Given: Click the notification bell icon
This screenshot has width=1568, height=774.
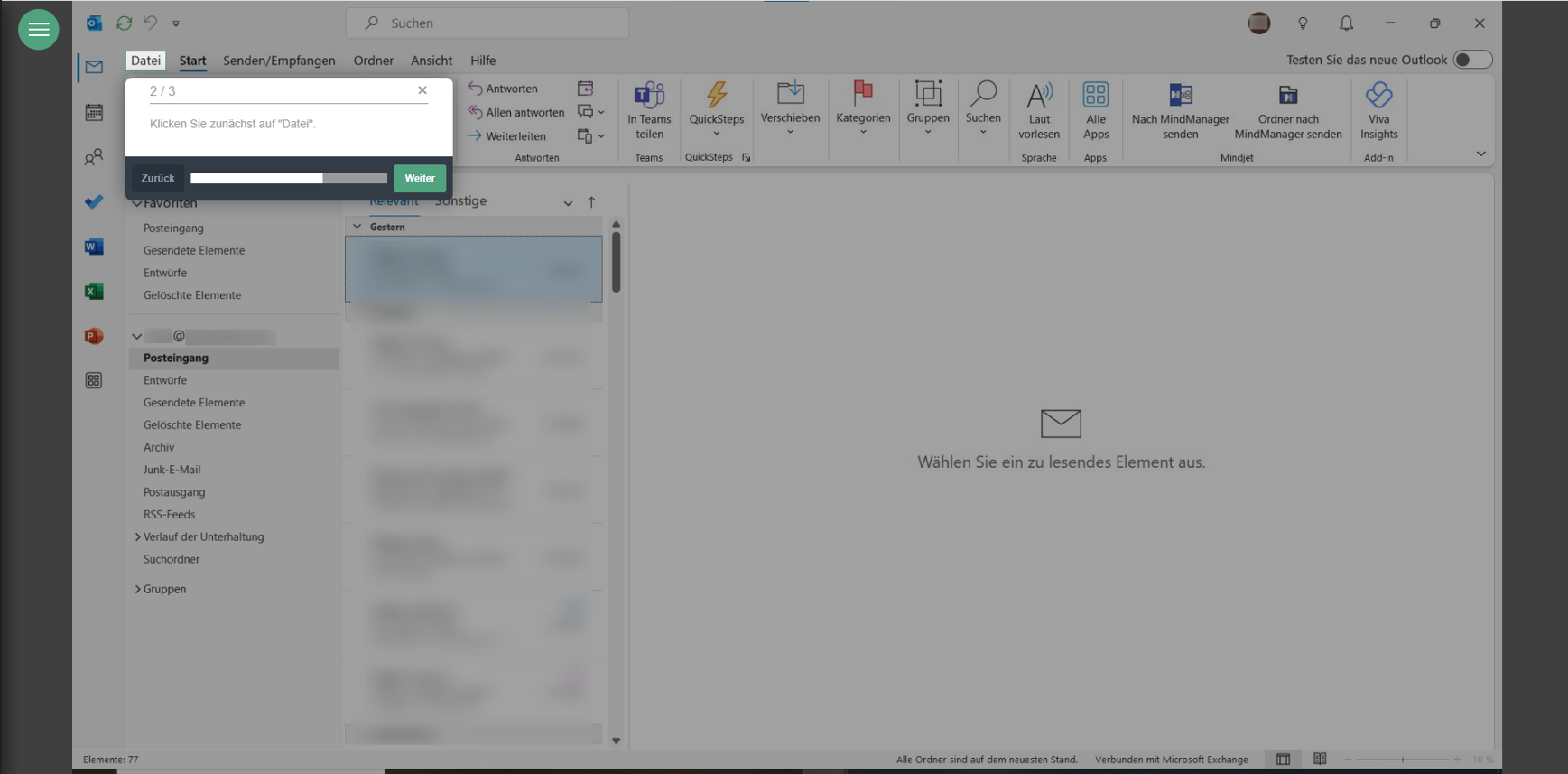Looking at the screenshot, I should (1346, 23).
